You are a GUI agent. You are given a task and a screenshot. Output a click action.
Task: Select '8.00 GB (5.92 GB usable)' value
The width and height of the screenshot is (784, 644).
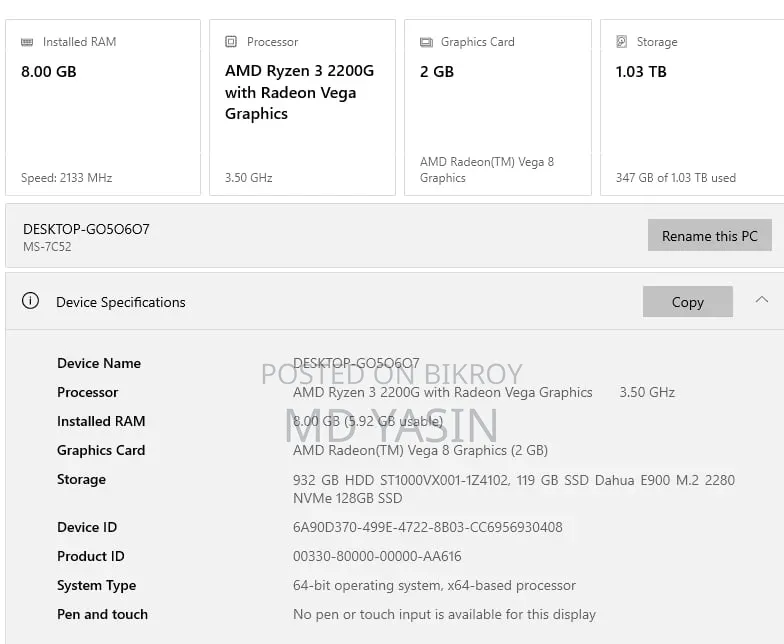[368, 421]
